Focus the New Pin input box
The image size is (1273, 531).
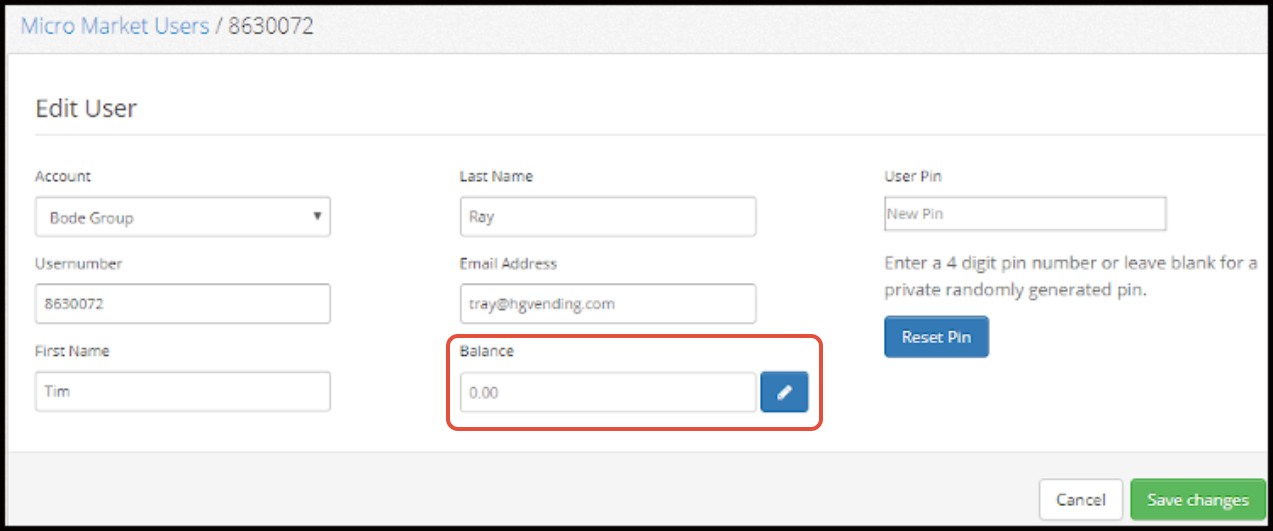coord(1025,213)
